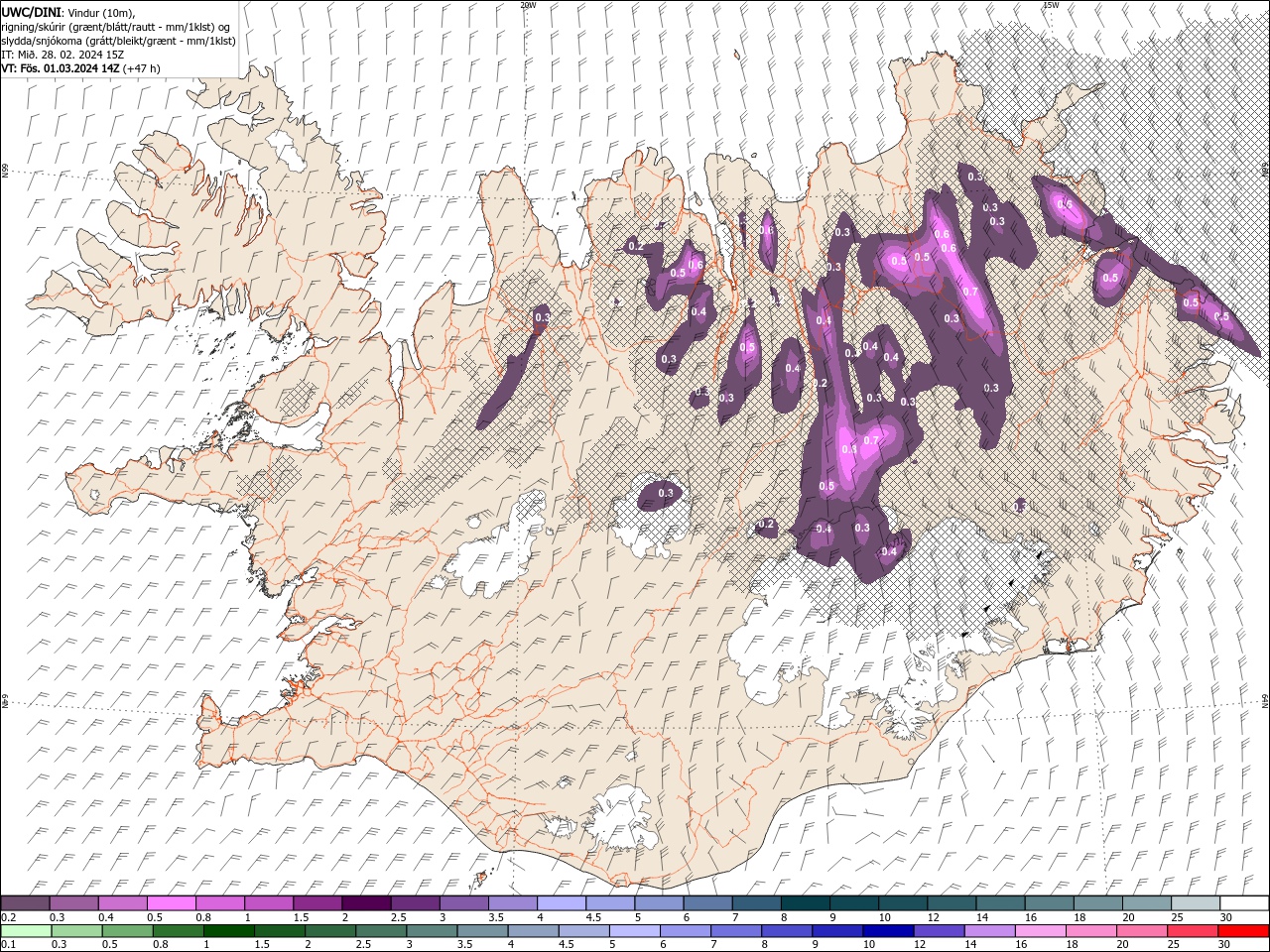Click the 'slydda/snjókoma' legend description line
The width and height of the screenshot is (1270, 952).
tap(118, 41)
